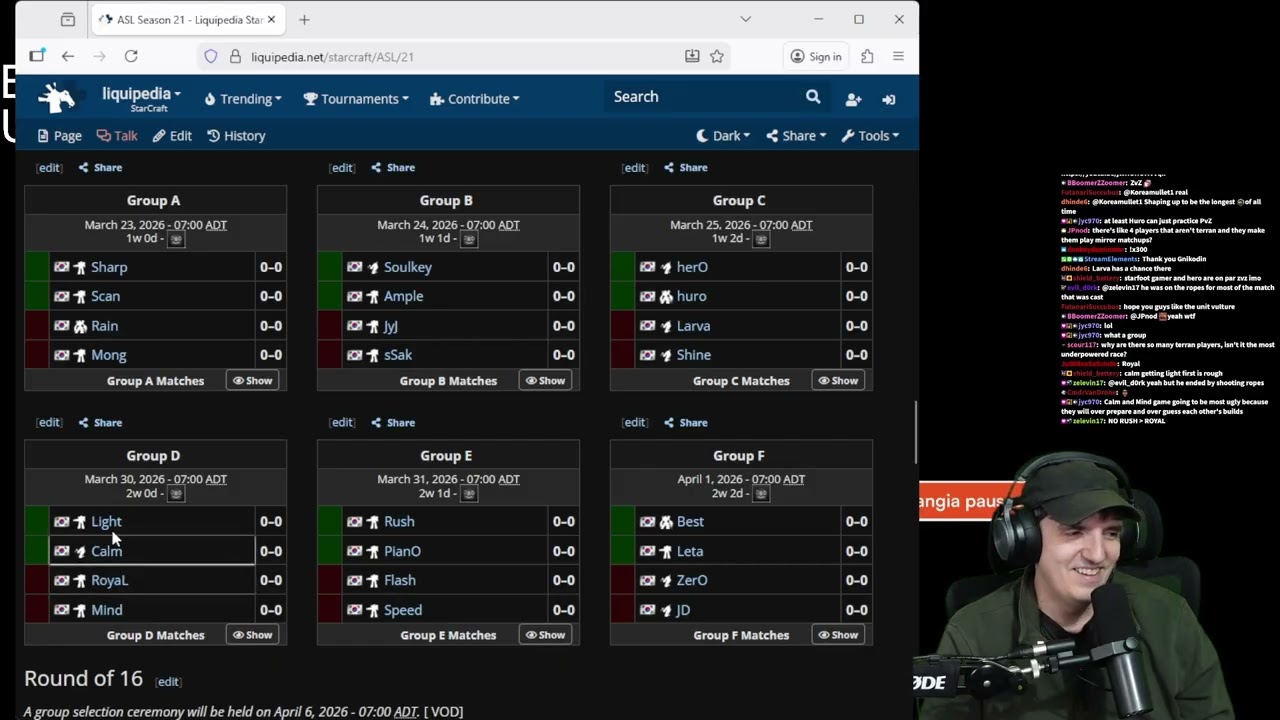Click the site padlock icon

(235, 56)
